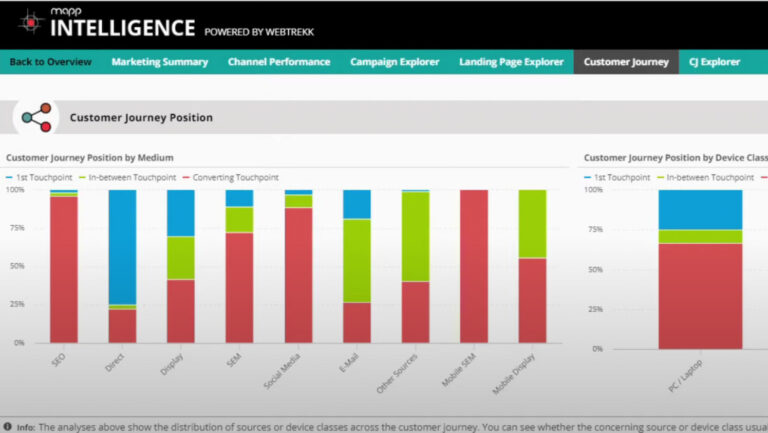The image size is (768, 433).
Task: Toggle In-between Touchpoint legend in Medium chart
Action: coord(126,177)
